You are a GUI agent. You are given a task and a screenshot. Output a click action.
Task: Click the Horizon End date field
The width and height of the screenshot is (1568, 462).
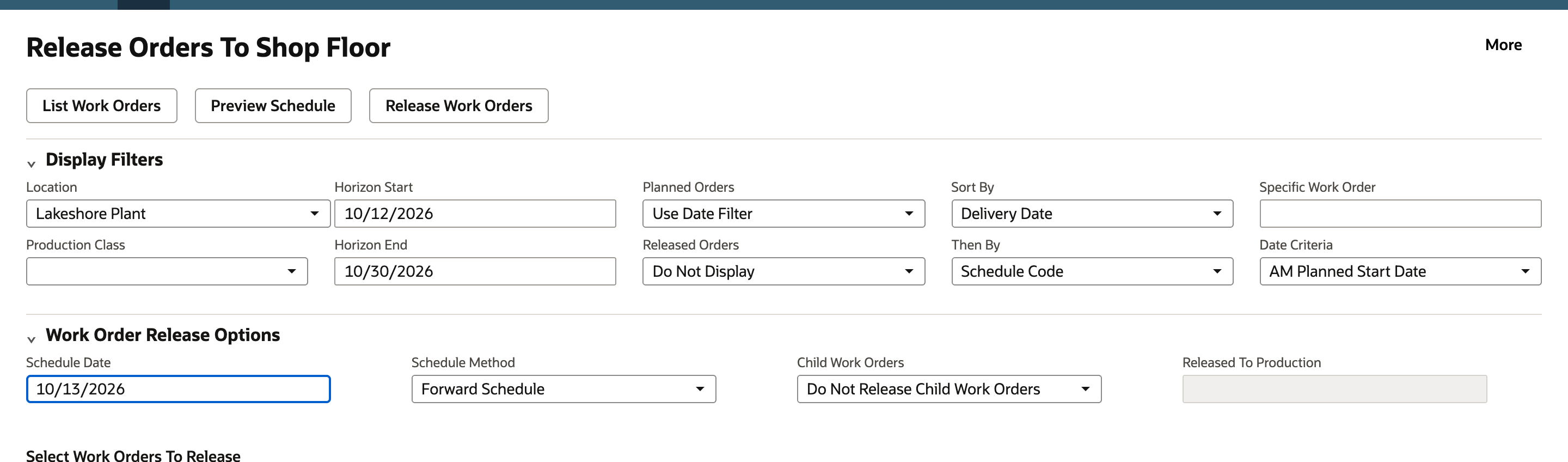pyautogui.click(x=475, y=271)
